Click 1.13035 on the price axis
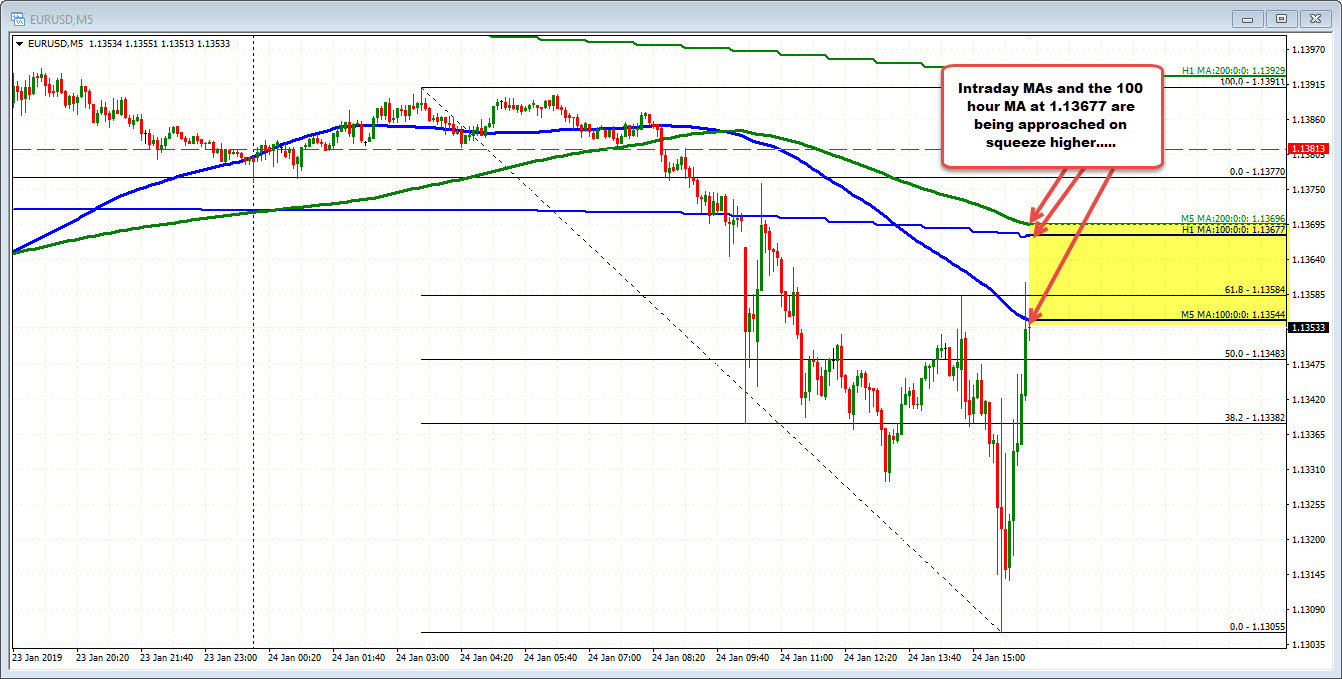This screenshot has width=1342, height=679. coord(1310,644)
